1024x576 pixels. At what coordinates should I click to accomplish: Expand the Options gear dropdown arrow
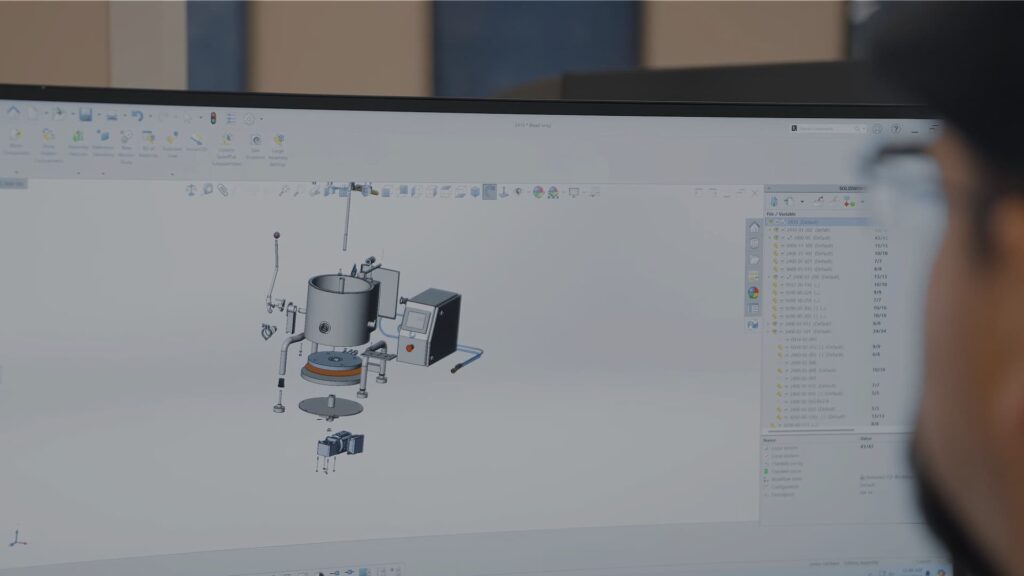tap(261, 120)
